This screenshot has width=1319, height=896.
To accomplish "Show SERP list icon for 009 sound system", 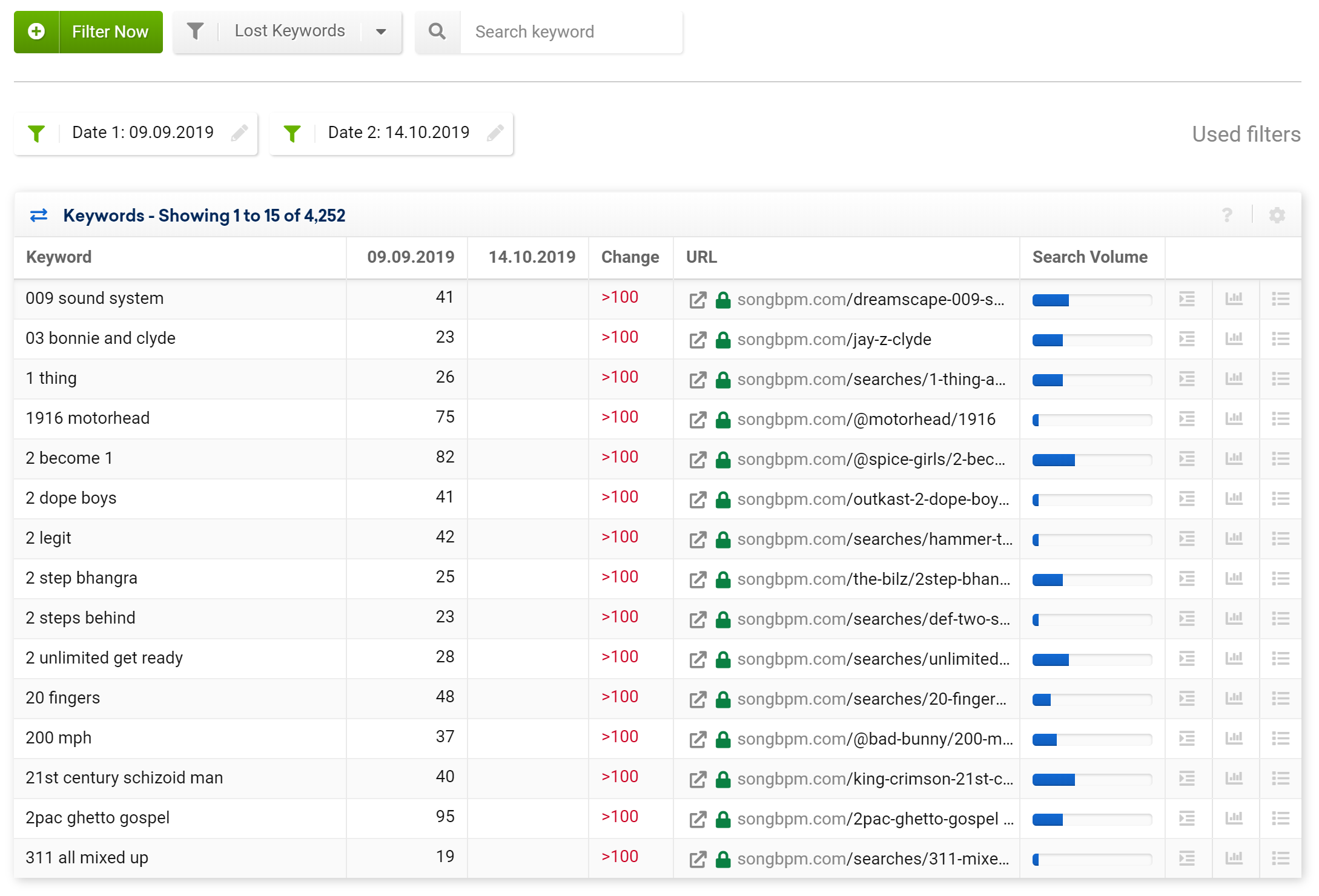I will pyautogui.click(x=1187, y=299).
